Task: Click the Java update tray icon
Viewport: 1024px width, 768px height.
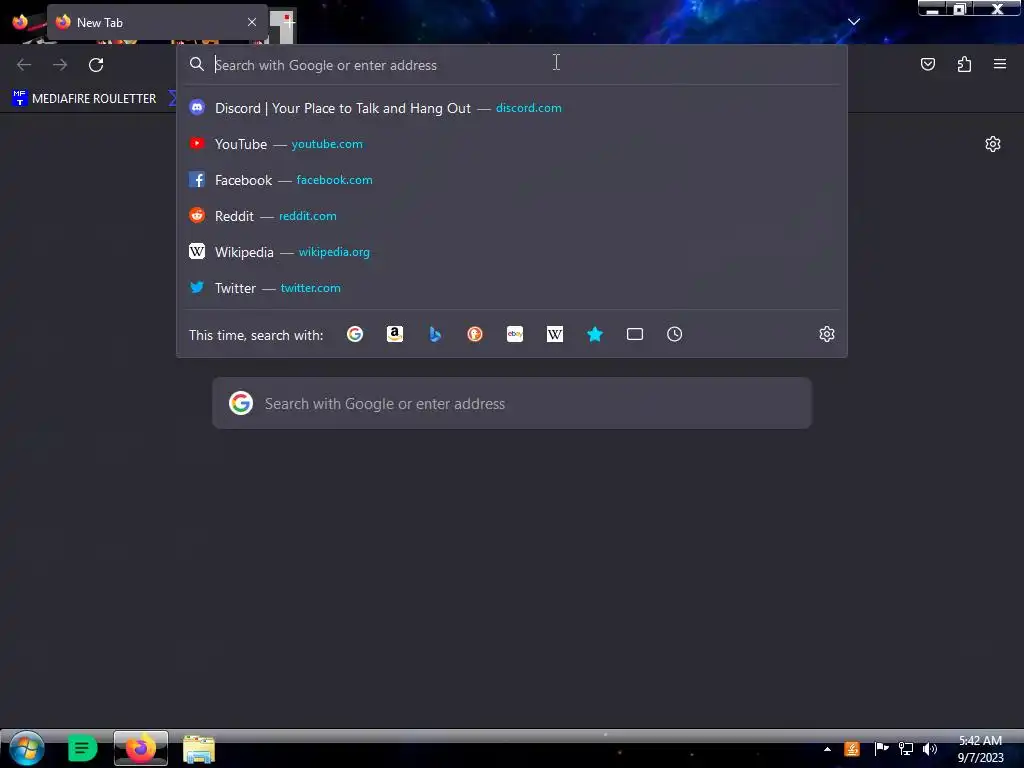Action: pos(852,749)
